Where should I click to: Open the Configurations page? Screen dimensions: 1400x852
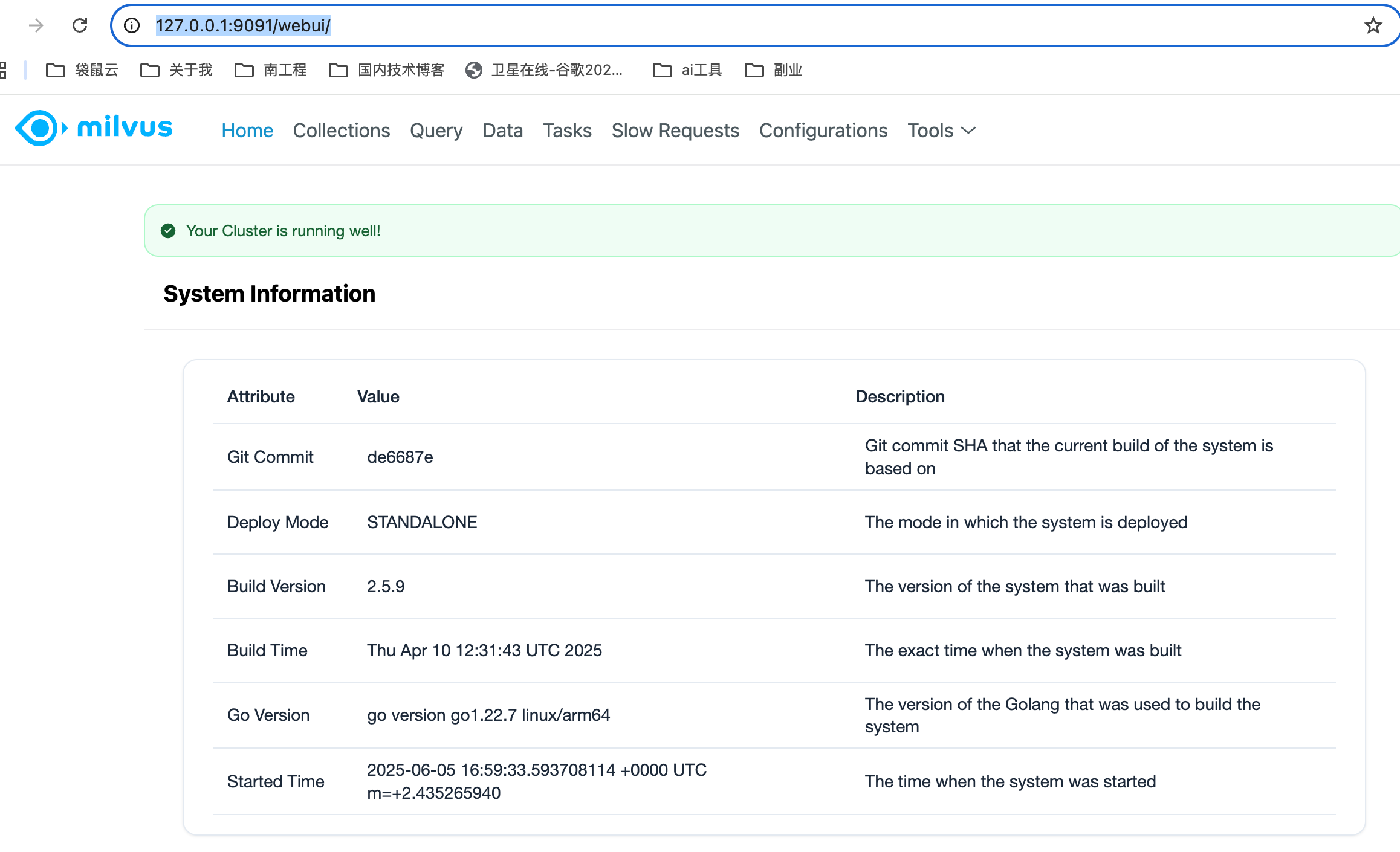(x=823, y=131)
